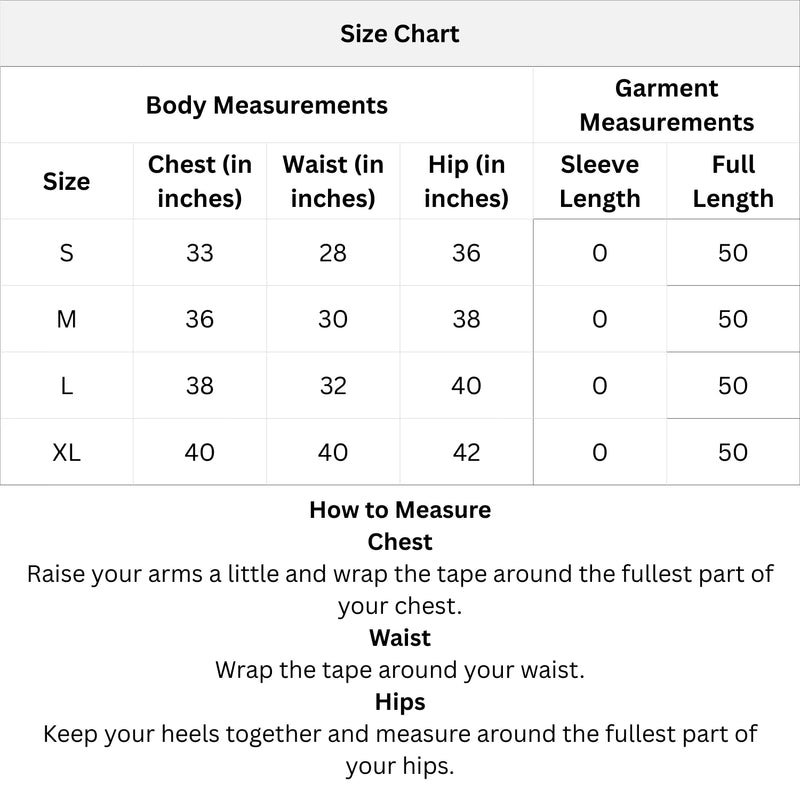
Task: Select the Body Measurements header
Action: point(266,105)
